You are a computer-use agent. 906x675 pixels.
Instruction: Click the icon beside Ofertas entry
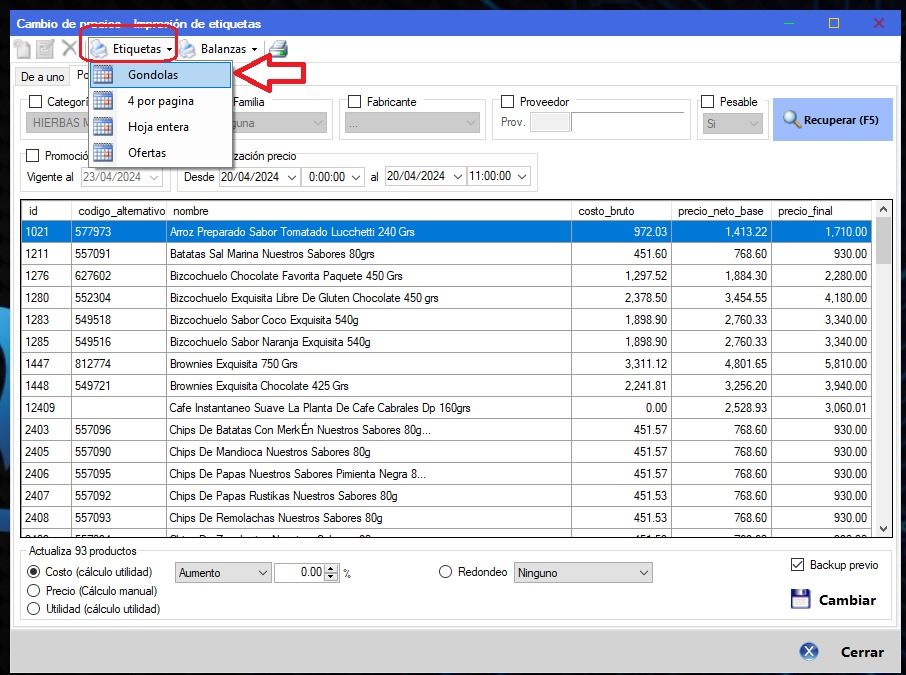[x=103, y=153]
